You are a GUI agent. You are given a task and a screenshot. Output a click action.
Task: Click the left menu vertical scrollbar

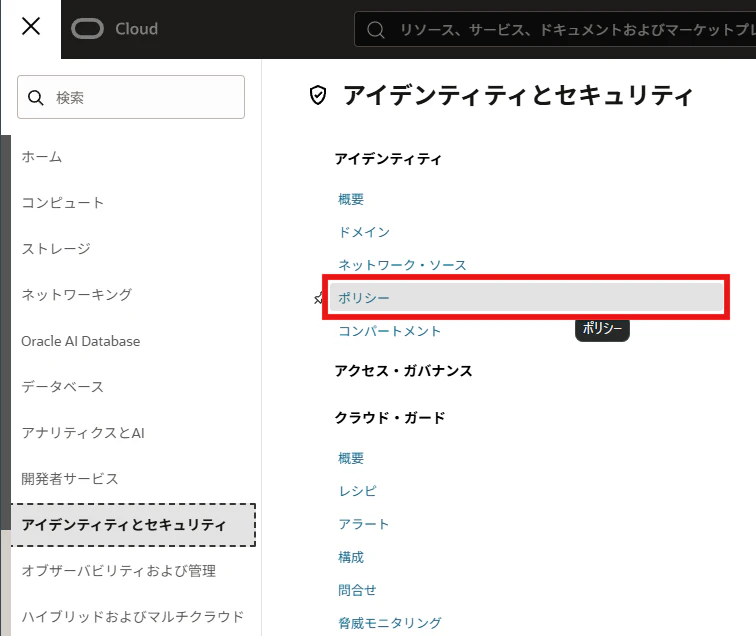[5, 333]
